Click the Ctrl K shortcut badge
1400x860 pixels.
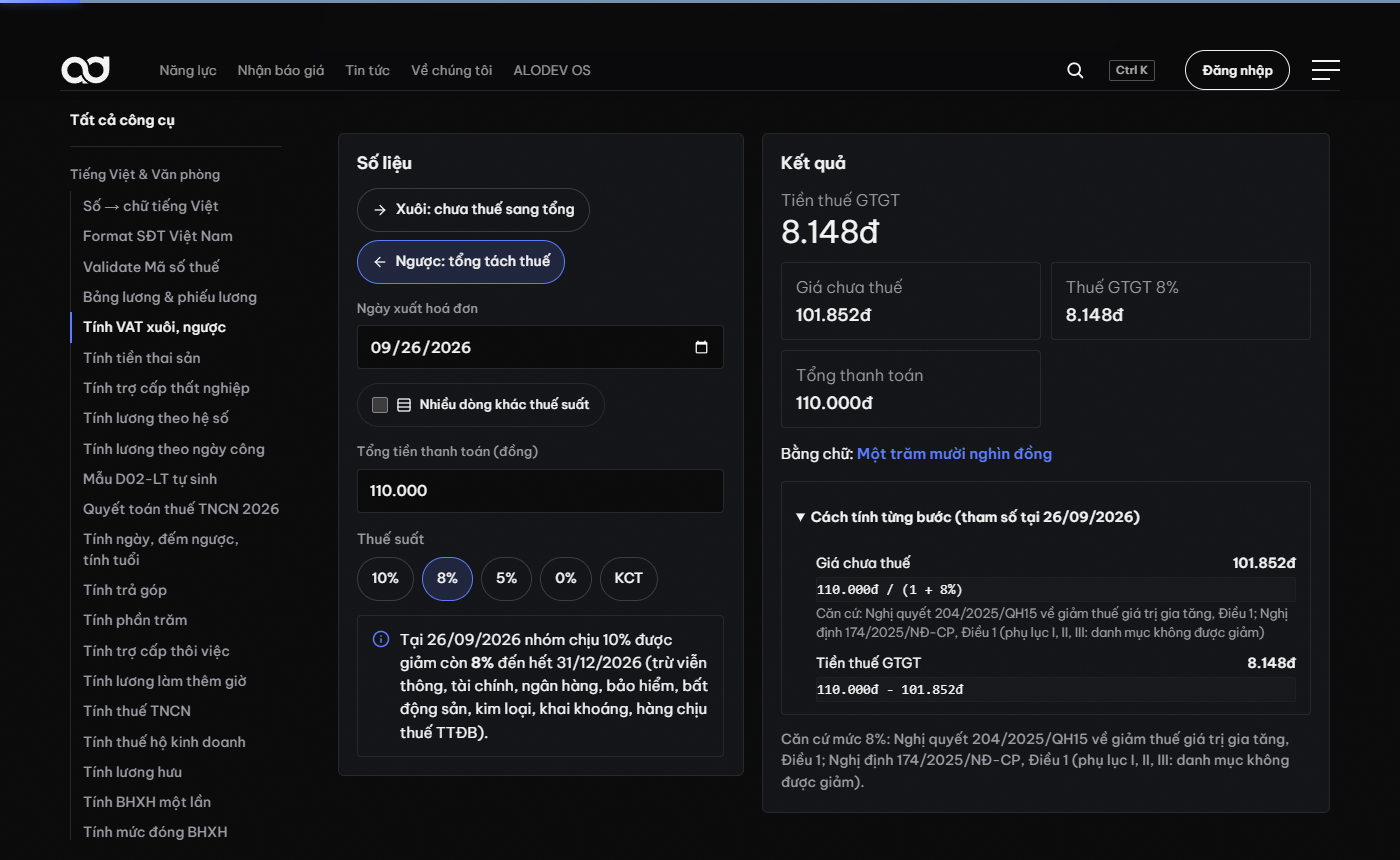(1132, 70)
